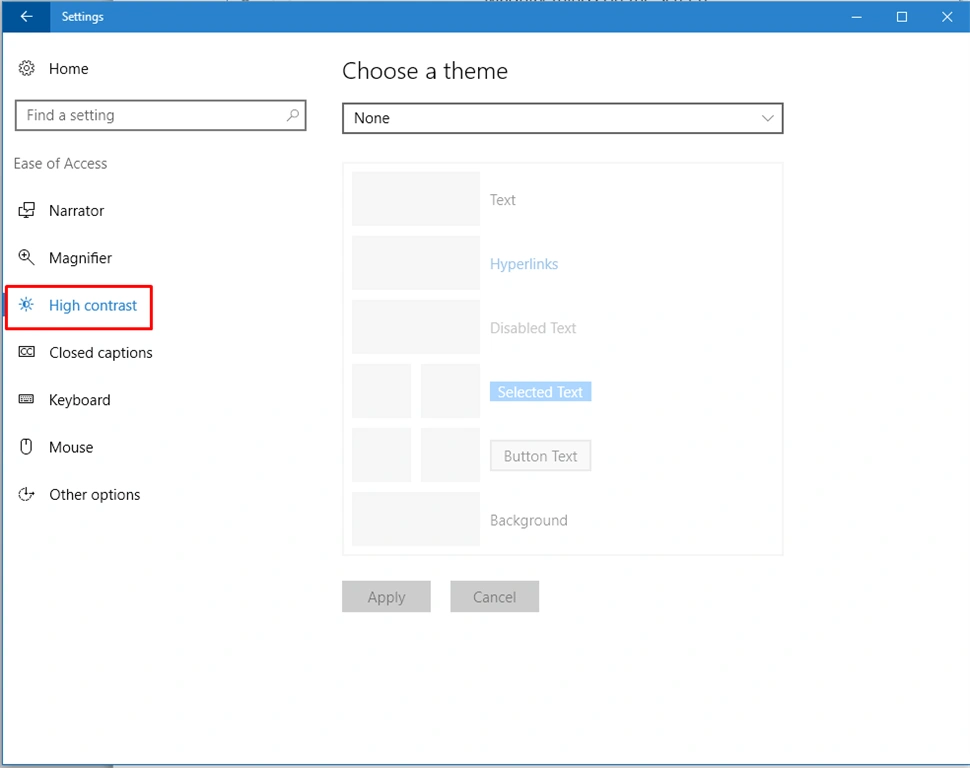This screenshot has height=768, width=970.
Task: Click the Hyperlinks sample link
Action: 524,264
